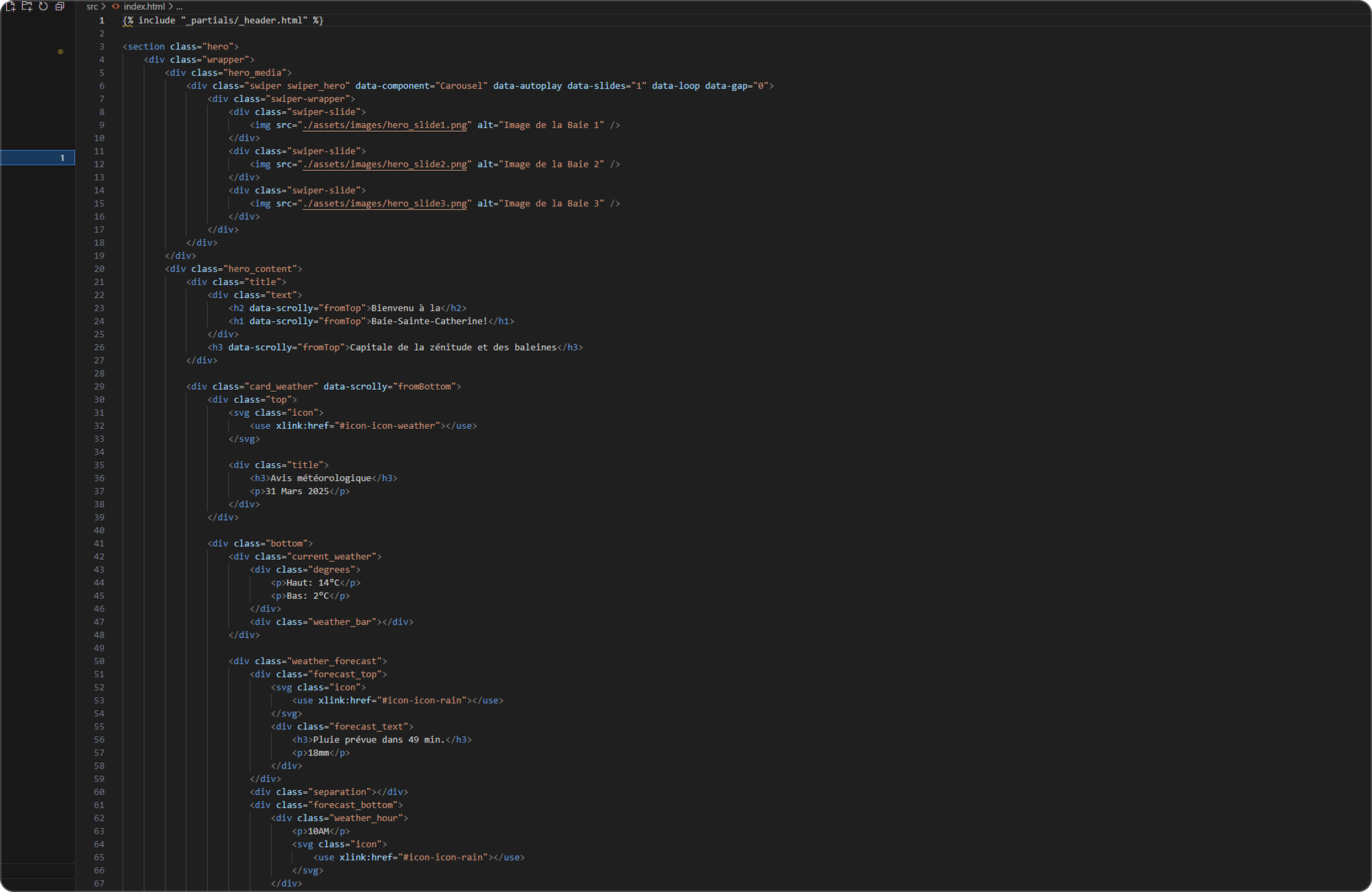The image size is (1372, 892).
Task: Click the orange HTML file icon in breadcrumb
Action: pos(116,6)
